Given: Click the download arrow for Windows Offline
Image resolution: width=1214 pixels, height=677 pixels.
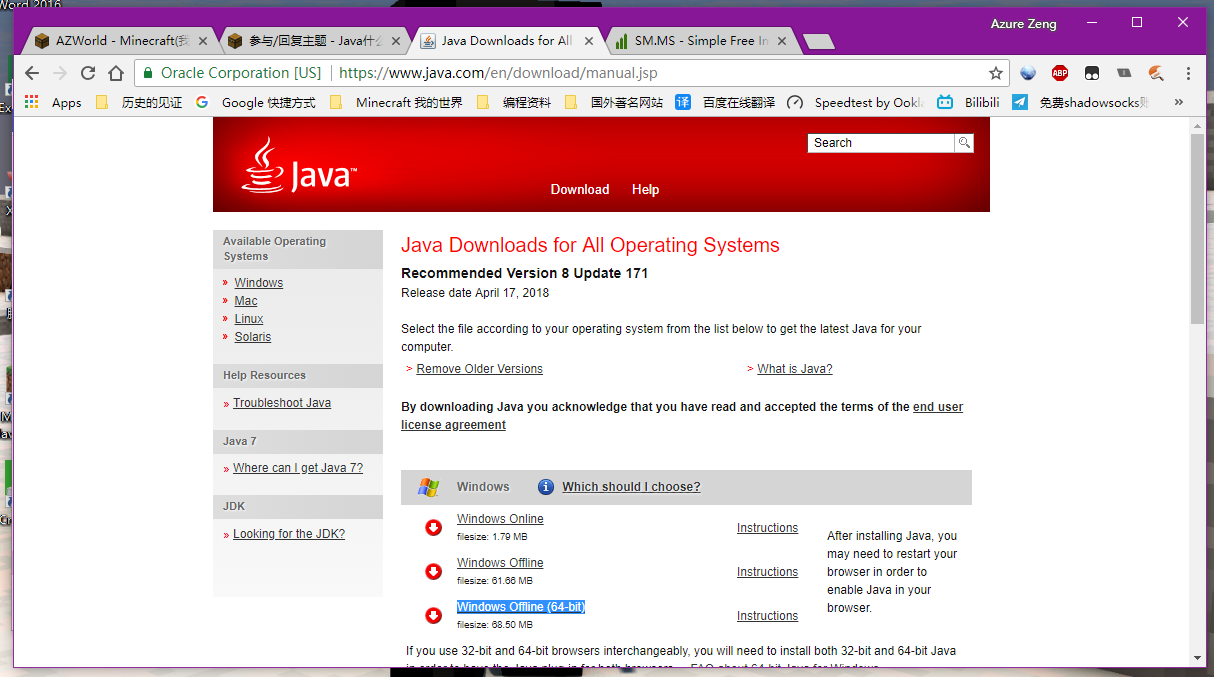Looking at the screenshot, I should click(x=434, y=571).
